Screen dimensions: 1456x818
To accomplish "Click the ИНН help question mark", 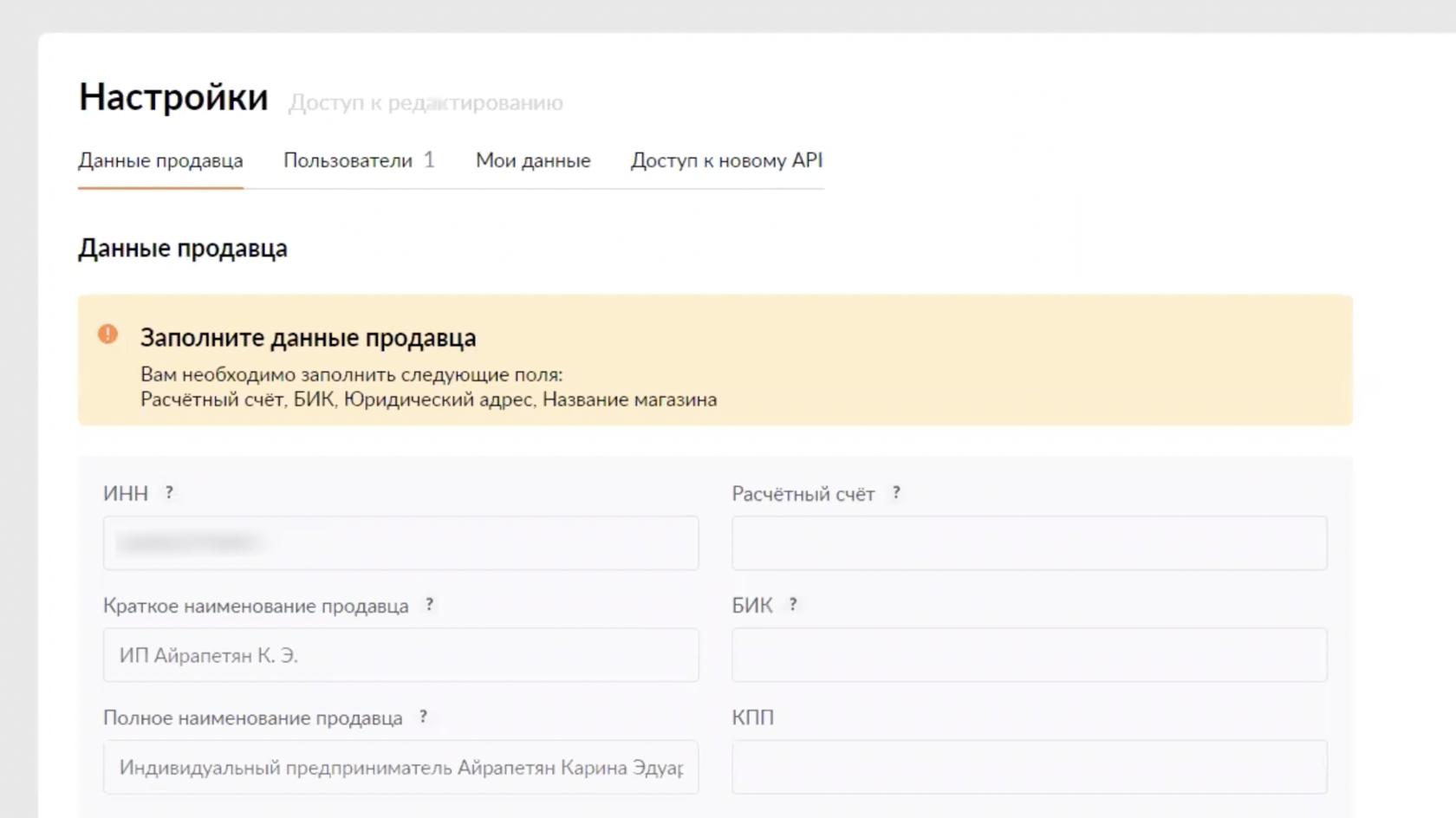I will tap(169, 492).
